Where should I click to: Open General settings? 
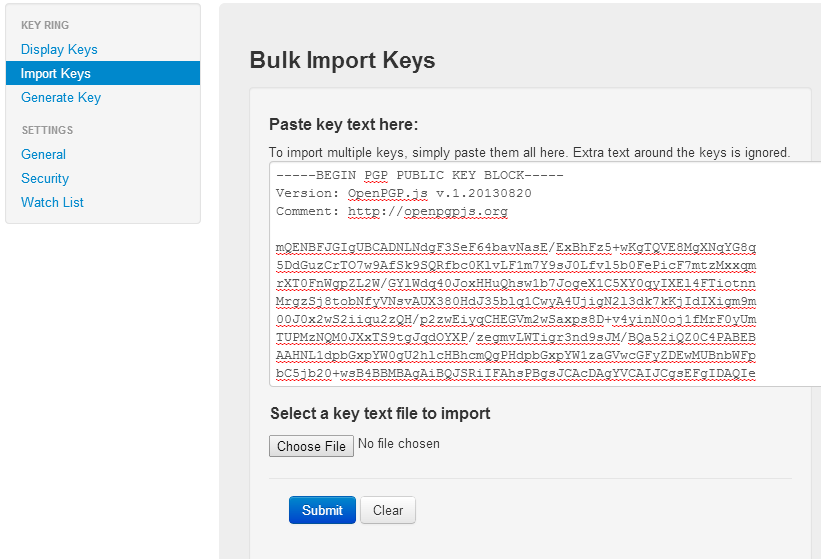[x=43, y=154]
